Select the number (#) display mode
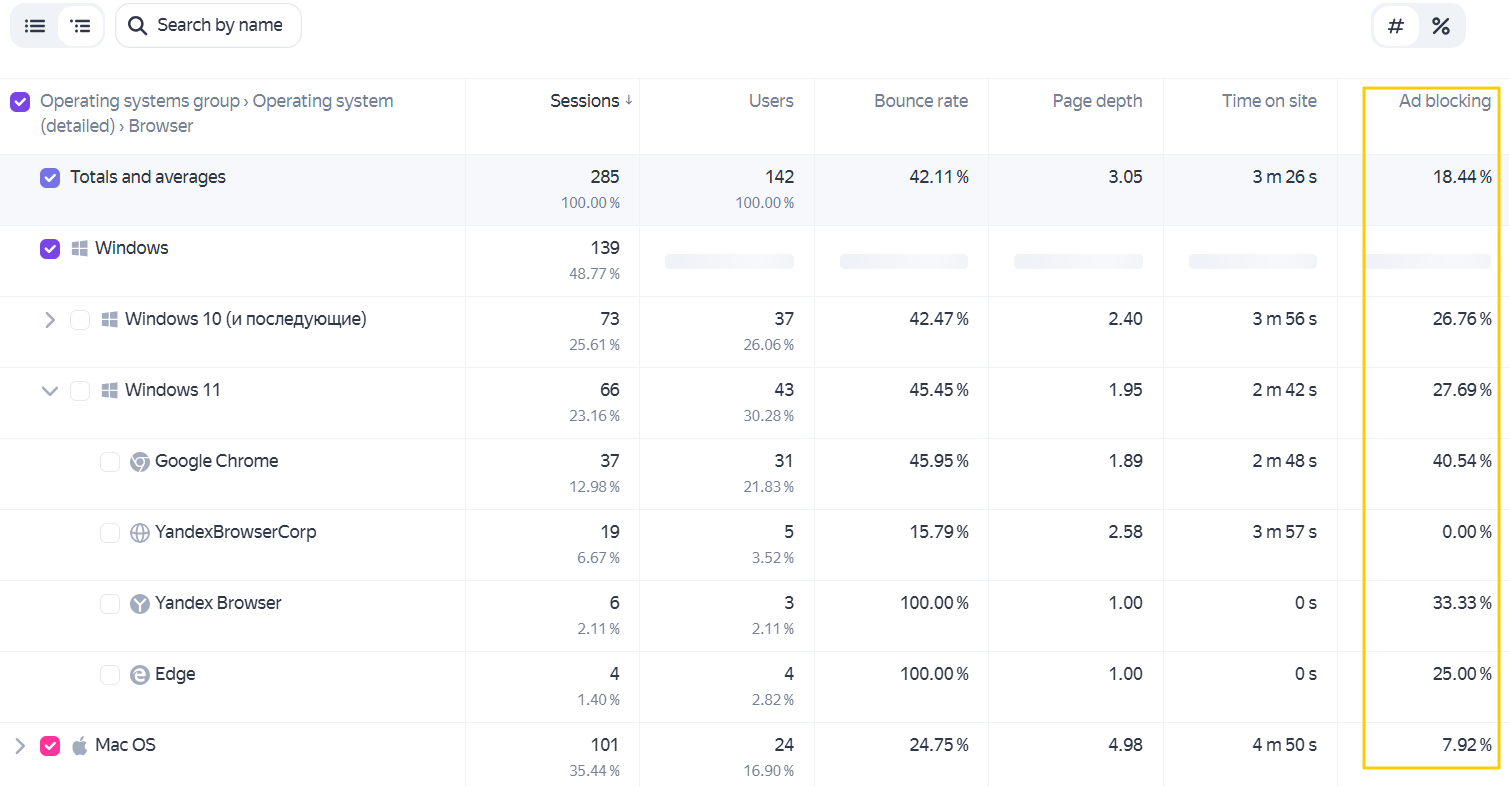Image resolution: width=1509 pixels, height=787 pixels. [x=1396, y=26]
